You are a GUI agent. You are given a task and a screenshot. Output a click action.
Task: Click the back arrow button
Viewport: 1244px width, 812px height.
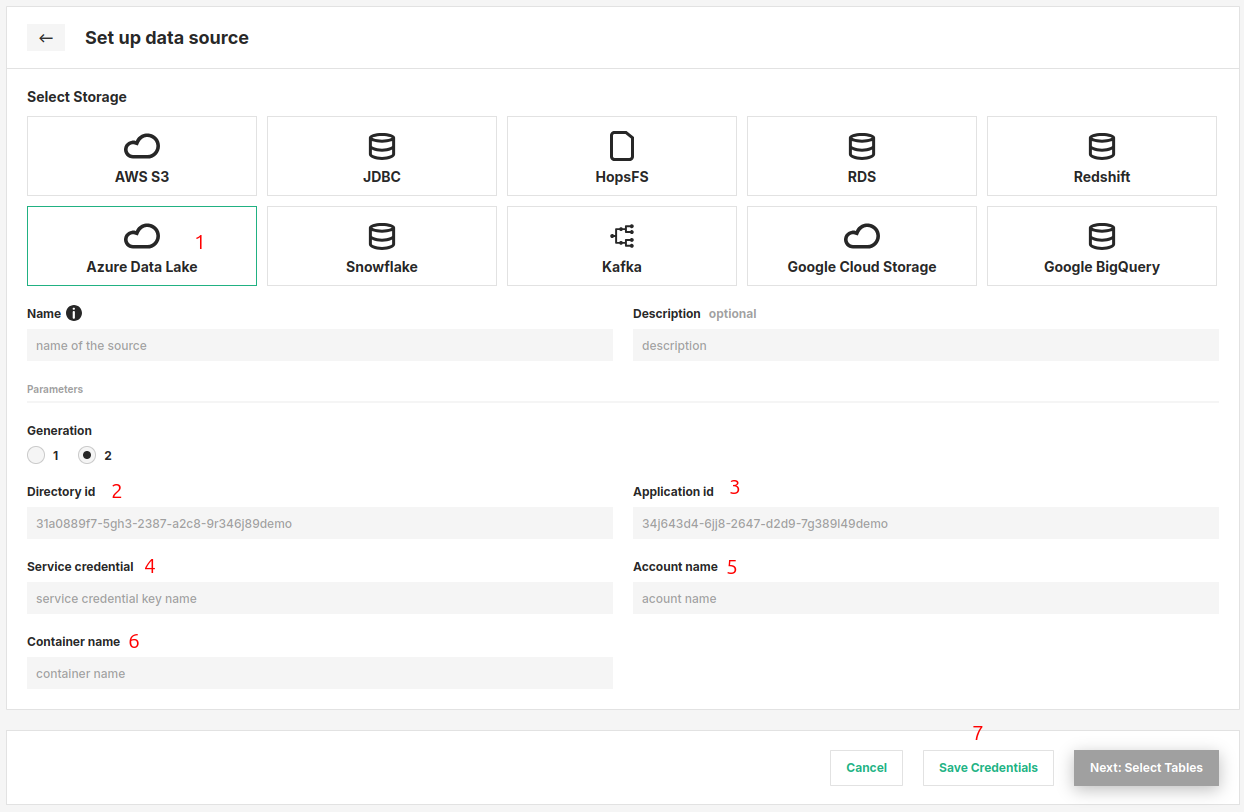(46, 38)
